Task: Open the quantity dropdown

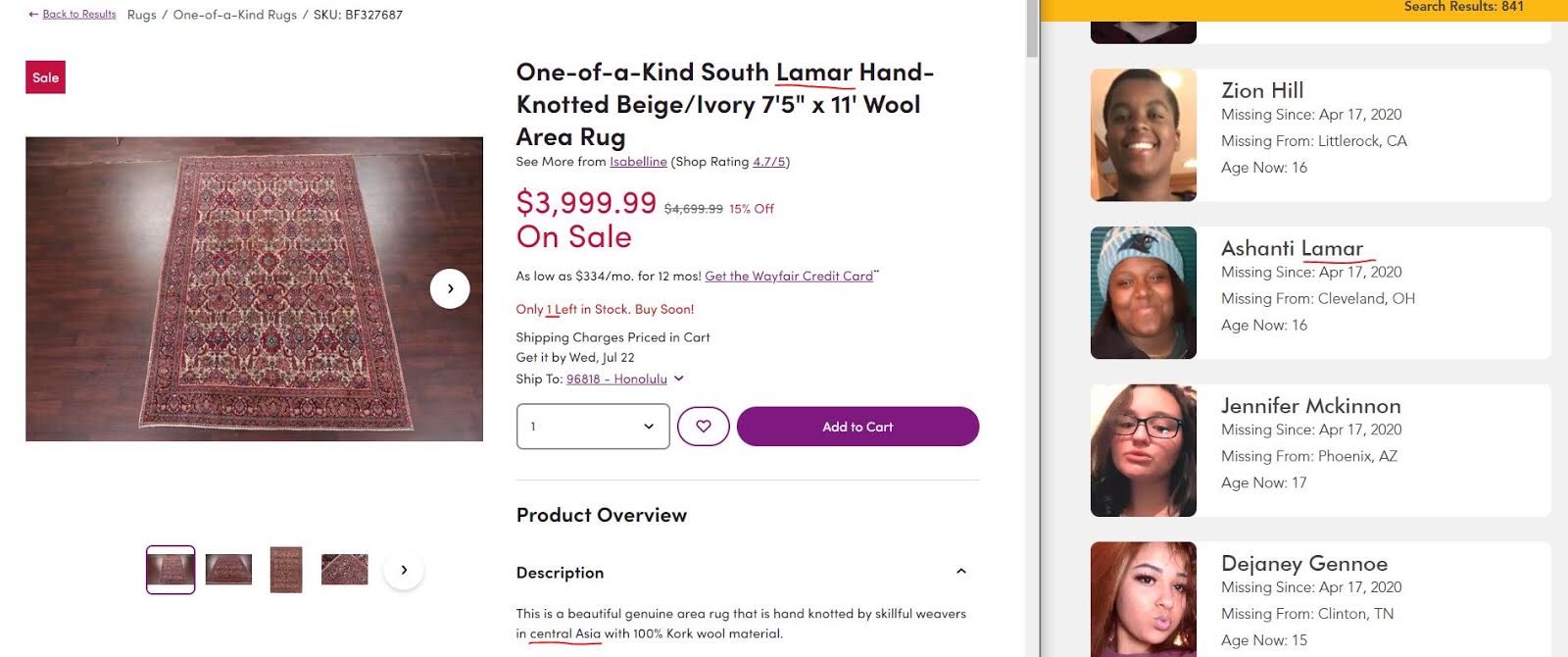Action: coord(592,427)
